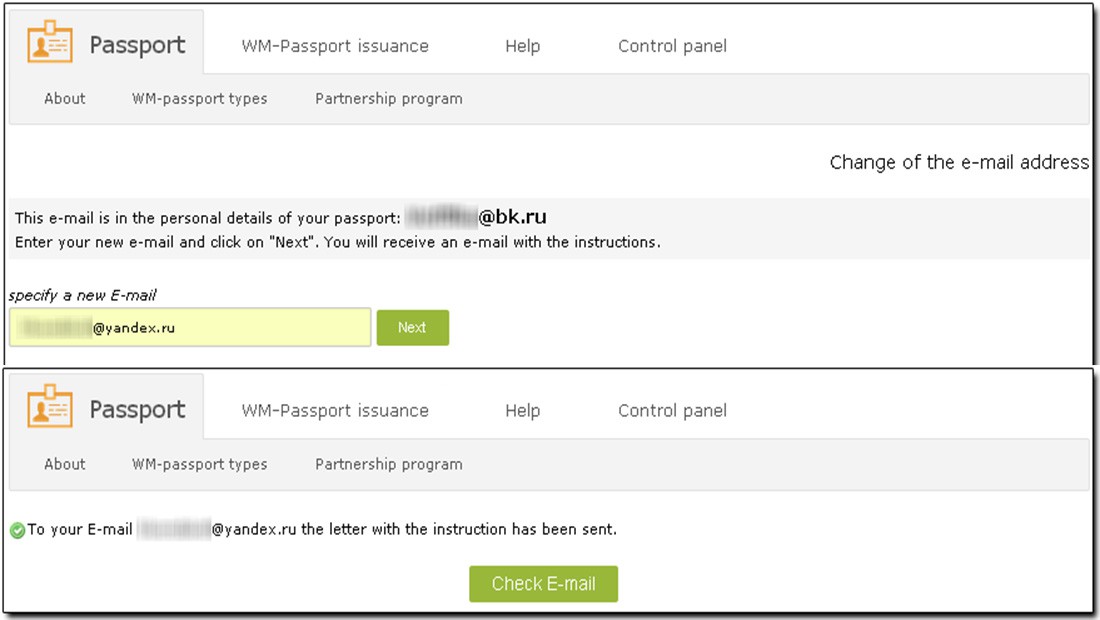Open the Passport tab above the e-mail form
This screenshot has height=620, width=1100.
pos(137,45)
